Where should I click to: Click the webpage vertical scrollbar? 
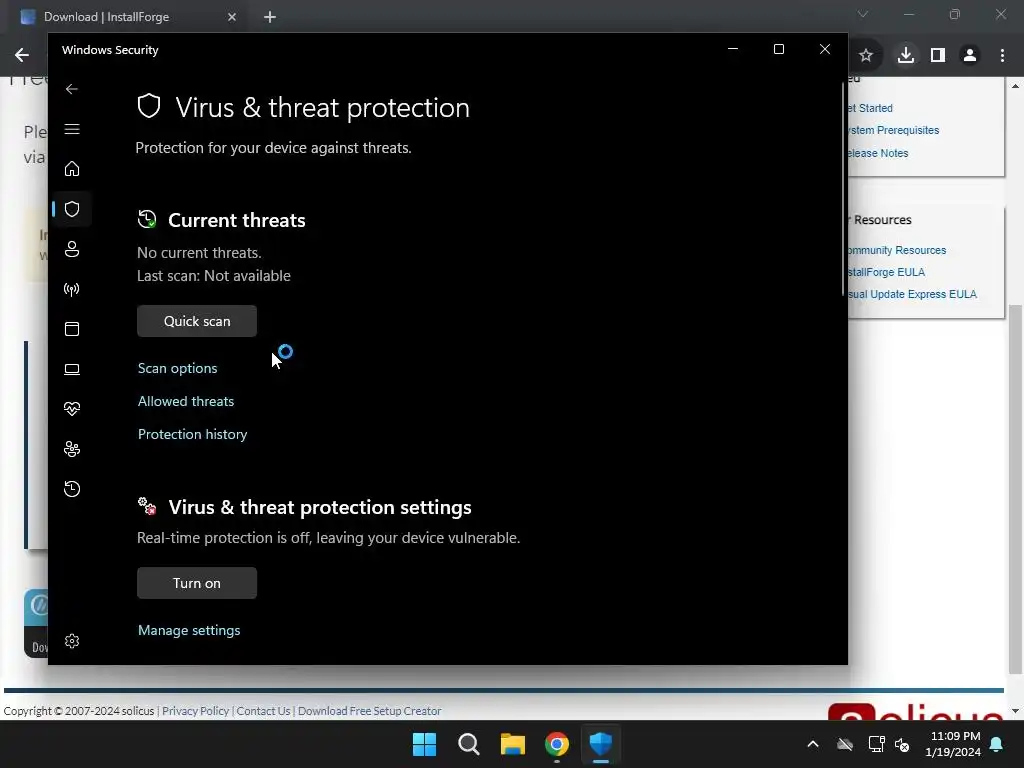click(1016, 490)
